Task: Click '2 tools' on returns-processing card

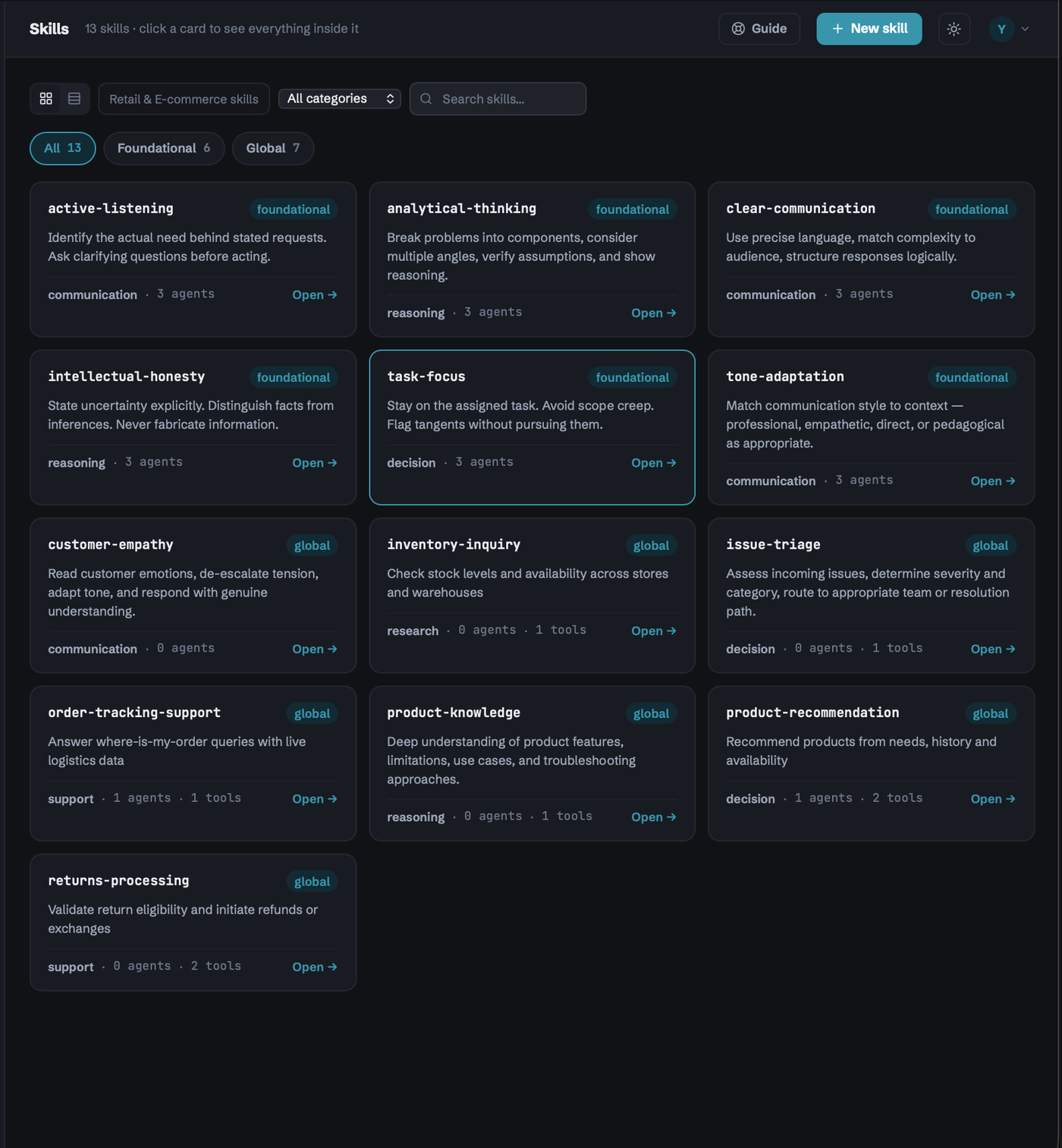Action: click(x=216, y=966)
